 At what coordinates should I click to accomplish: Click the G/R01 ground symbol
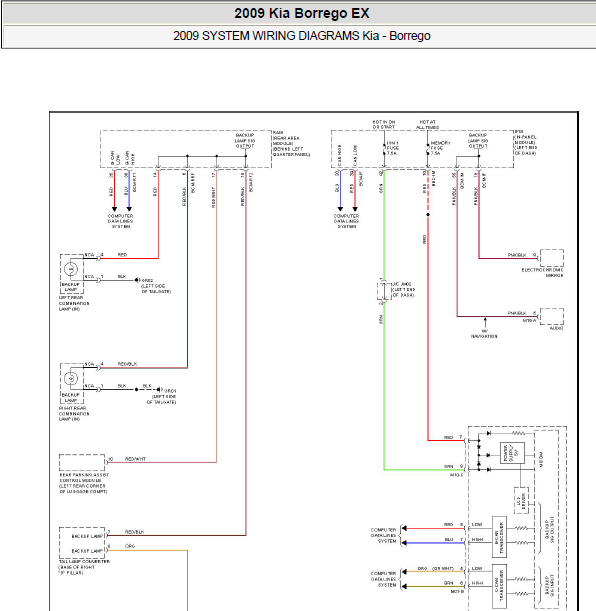(159, 389)
